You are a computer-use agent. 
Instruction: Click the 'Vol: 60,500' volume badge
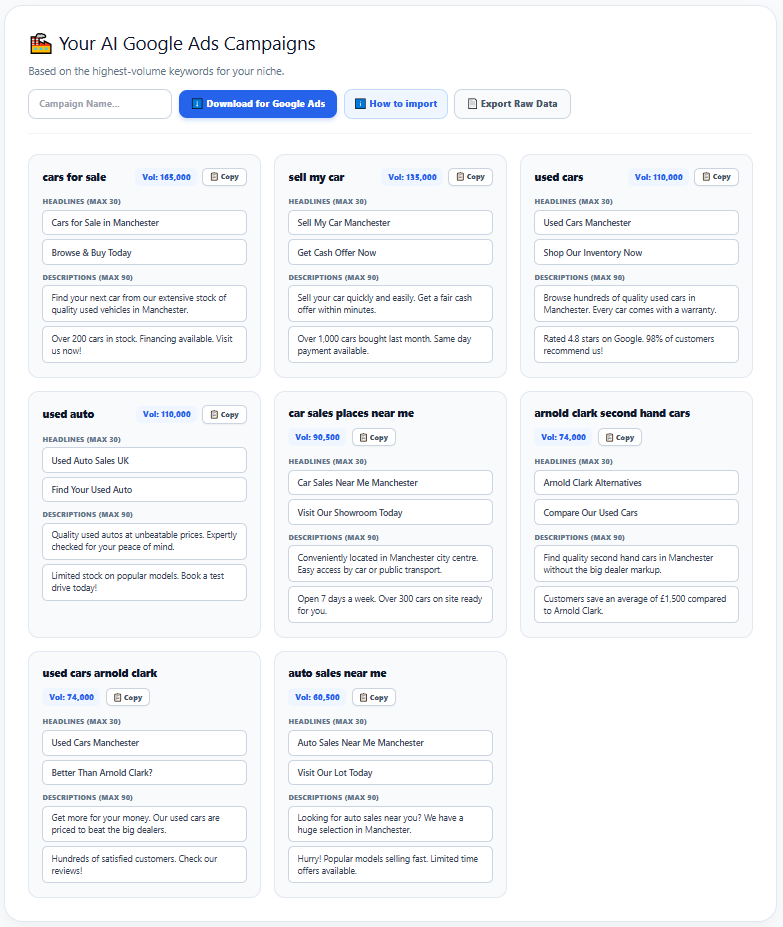pyautogui.click(x=318, y=698)
